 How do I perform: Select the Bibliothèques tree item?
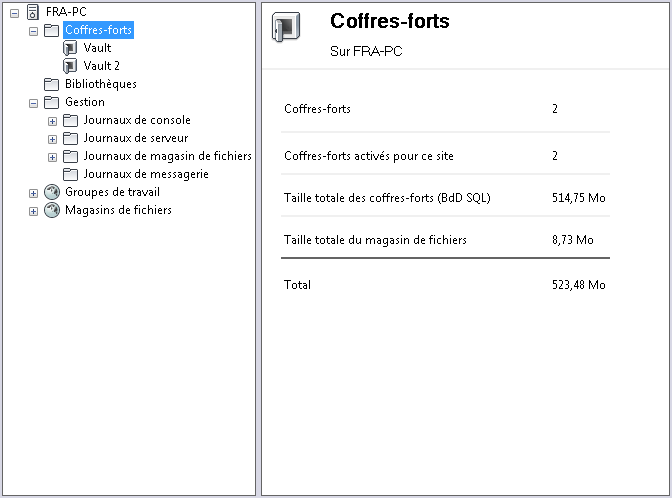(x=100, y=84)
